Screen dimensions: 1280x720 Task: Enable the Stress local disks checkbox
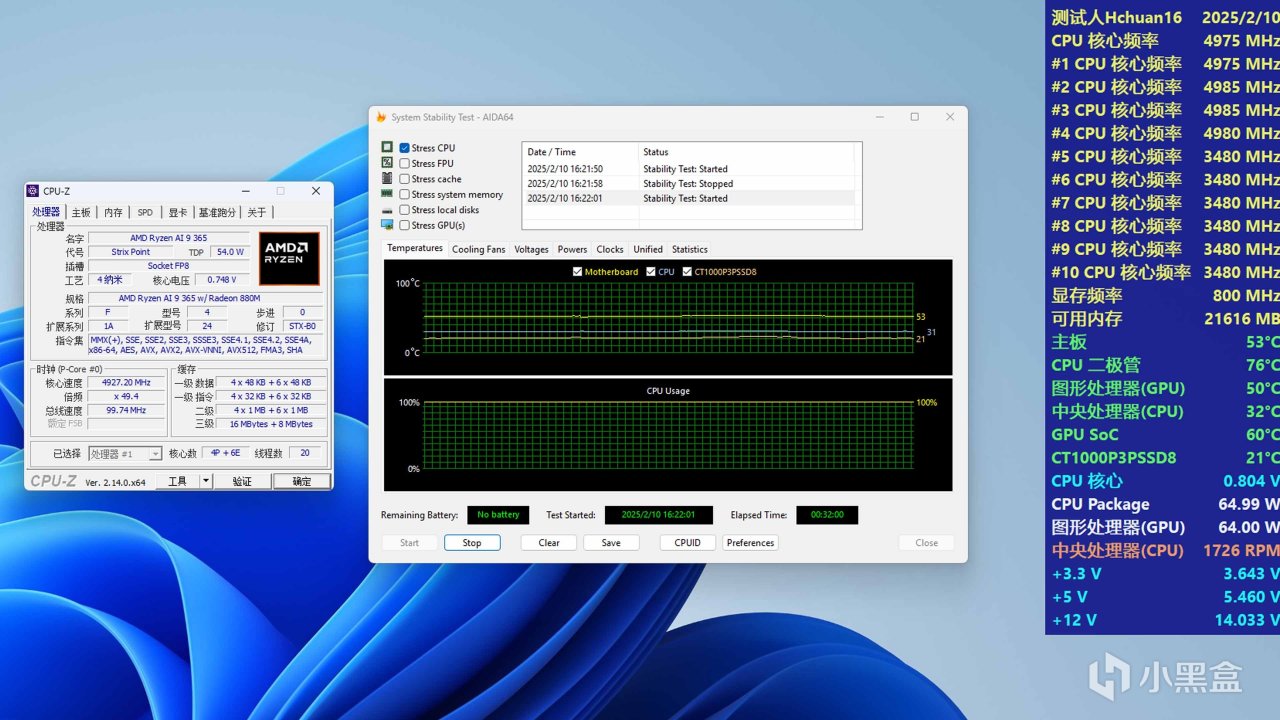pos(404,210)
